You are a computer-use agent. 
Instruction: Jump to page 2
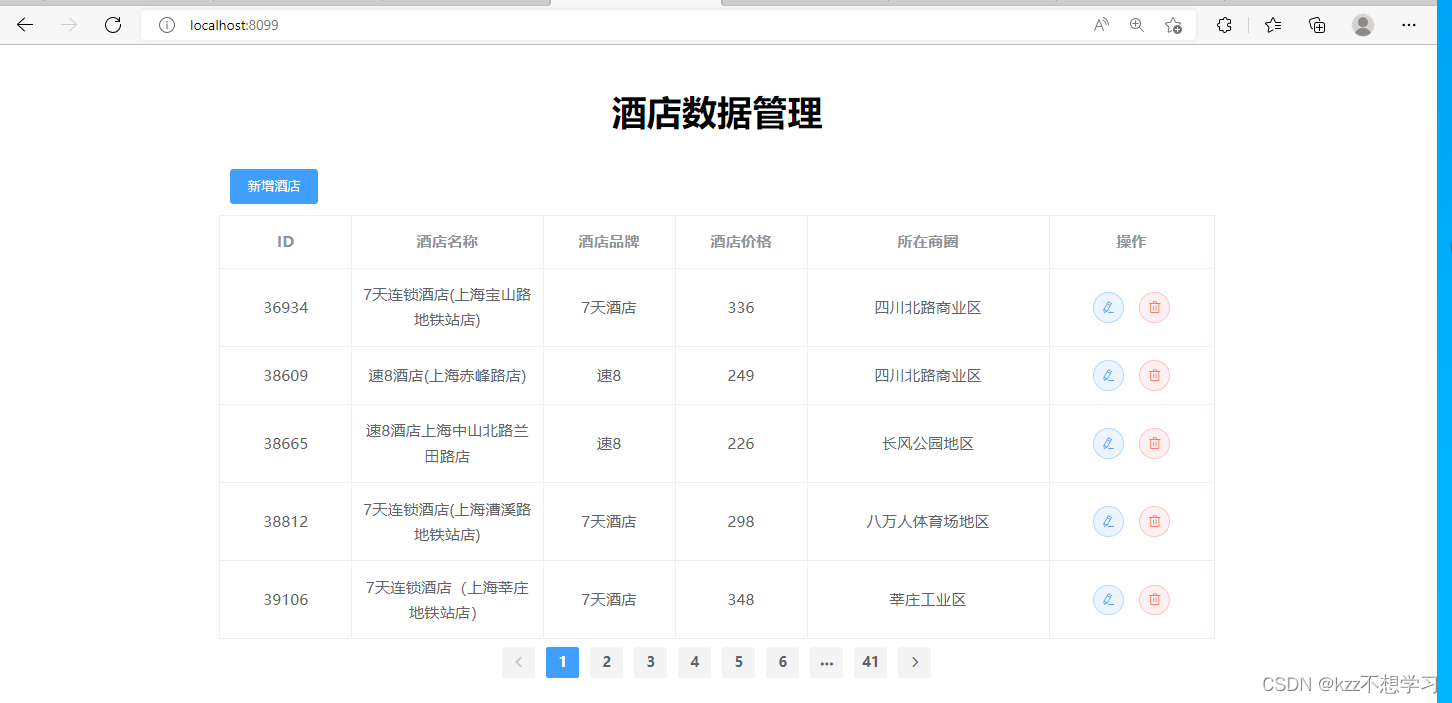pyautogui.click(x=606, y=662)
